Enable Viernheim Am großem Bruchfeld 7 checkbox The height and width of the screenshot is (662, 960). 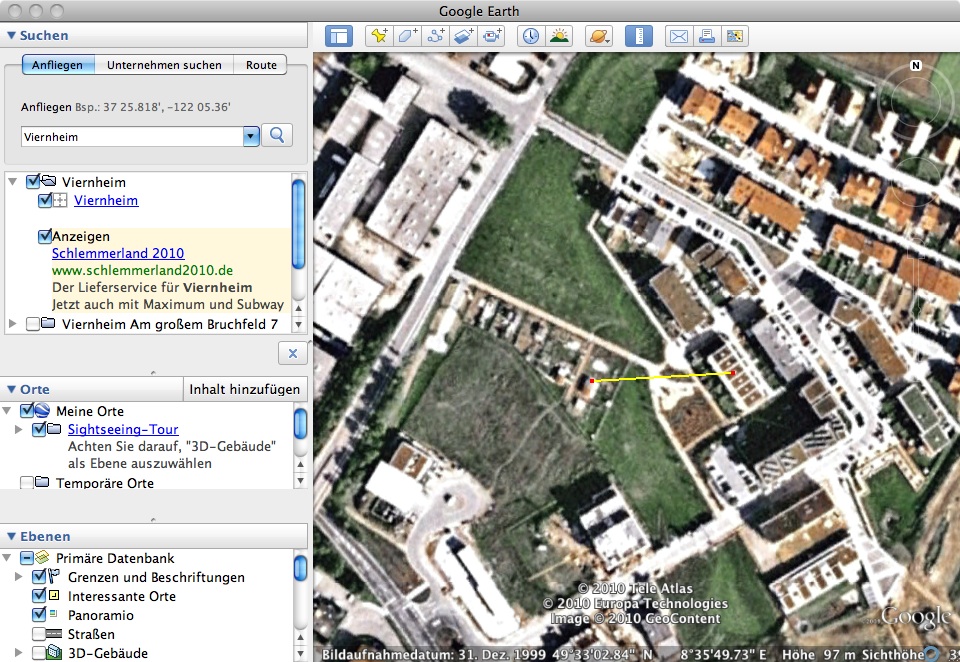(x=33, y=324)
